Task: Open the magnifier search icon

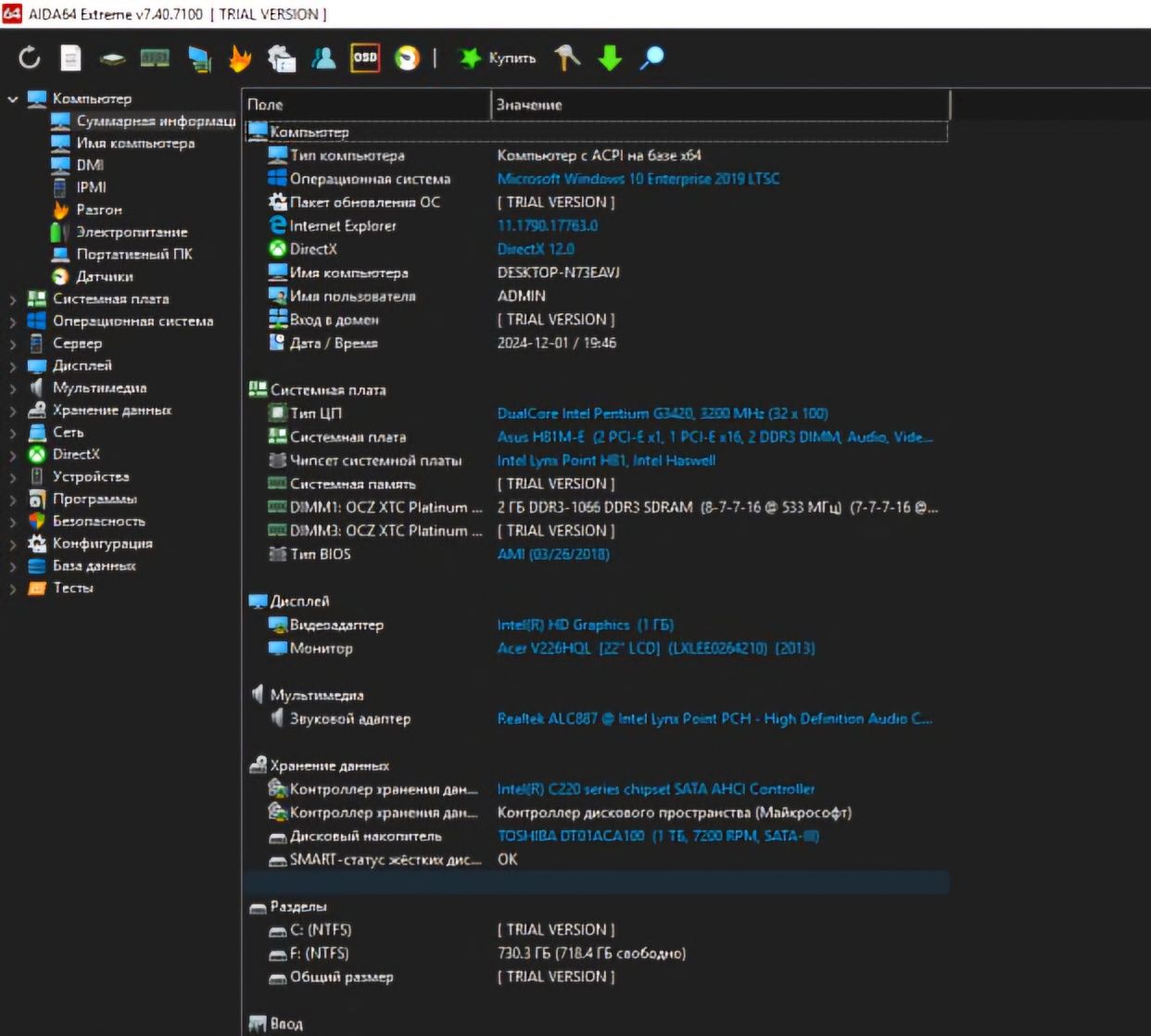Action: click(651, 58)
